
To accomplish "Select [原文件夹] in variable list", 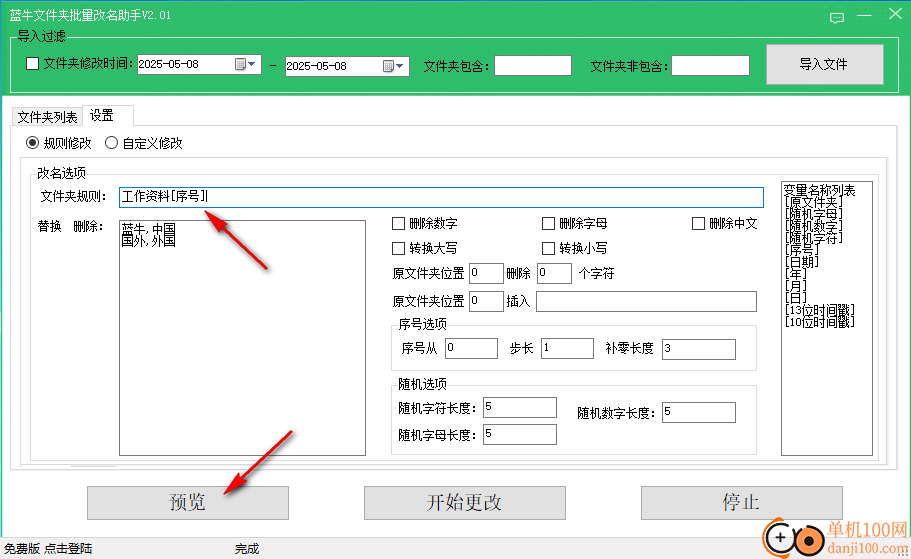I will point(813,202).
